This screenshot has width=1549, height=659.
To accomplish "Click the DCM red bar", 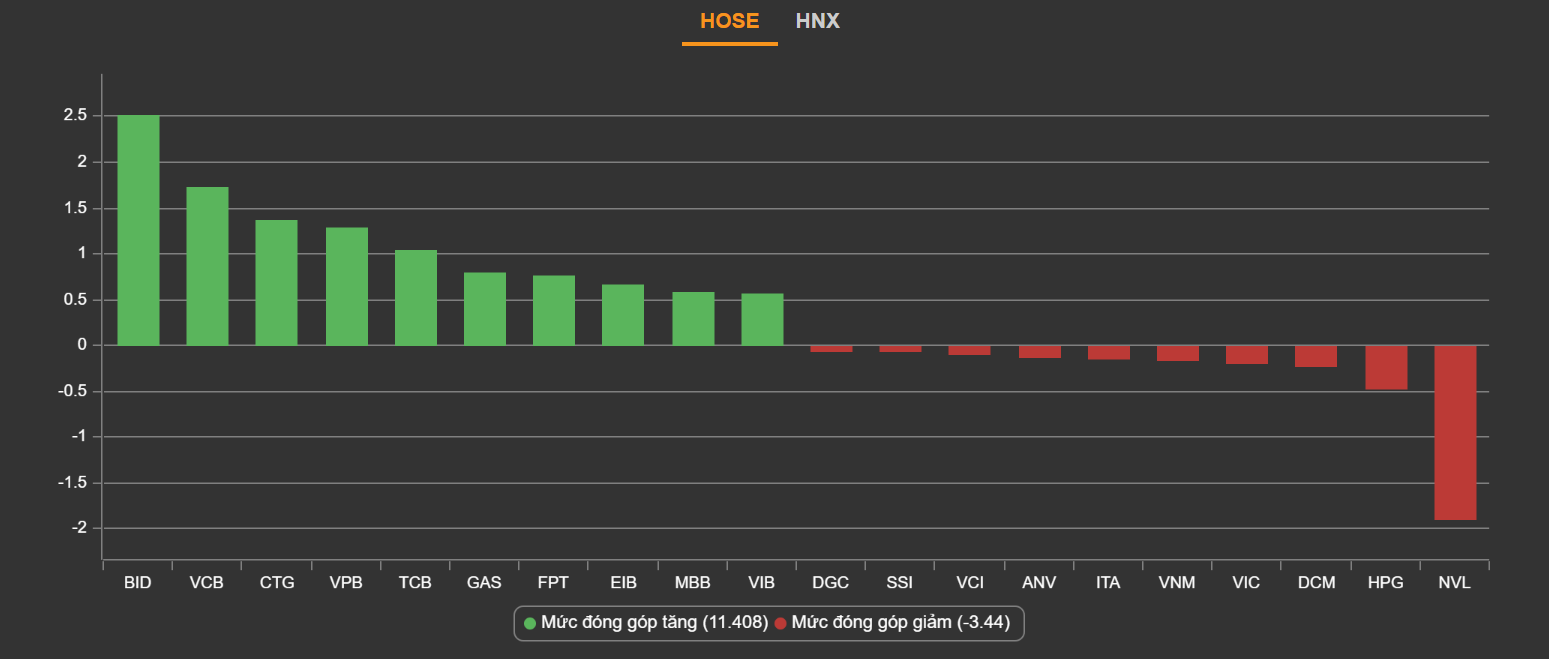I will [x=1316, y=356].
